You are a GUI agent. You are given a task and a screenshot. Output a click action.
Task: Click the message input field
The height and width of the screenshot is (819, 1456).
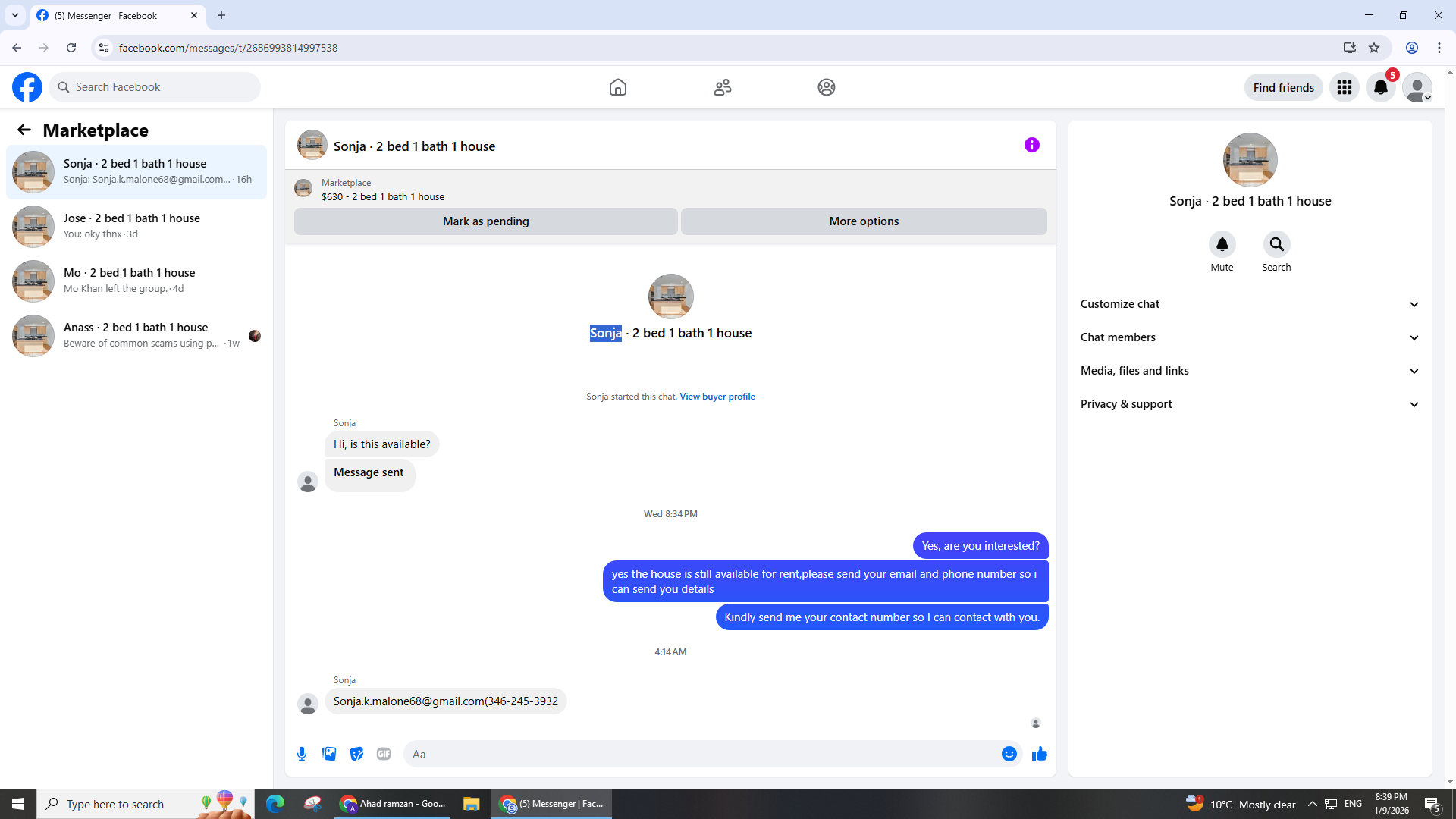tap(701, 754)
